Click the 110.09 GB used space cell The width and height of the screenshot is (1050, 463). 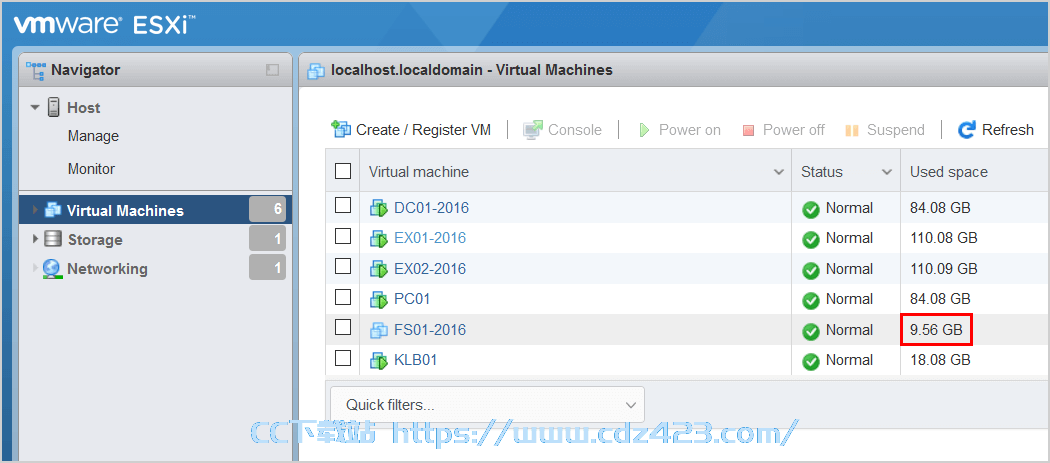click(944, 269)
